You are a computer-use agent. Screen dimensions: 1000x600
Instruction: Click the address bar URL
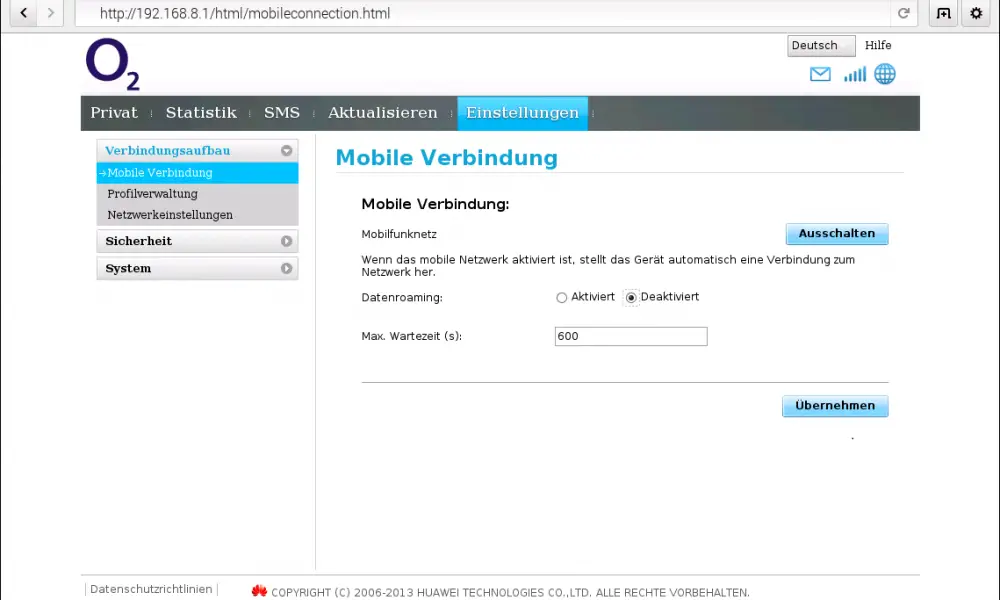(245, 13)
